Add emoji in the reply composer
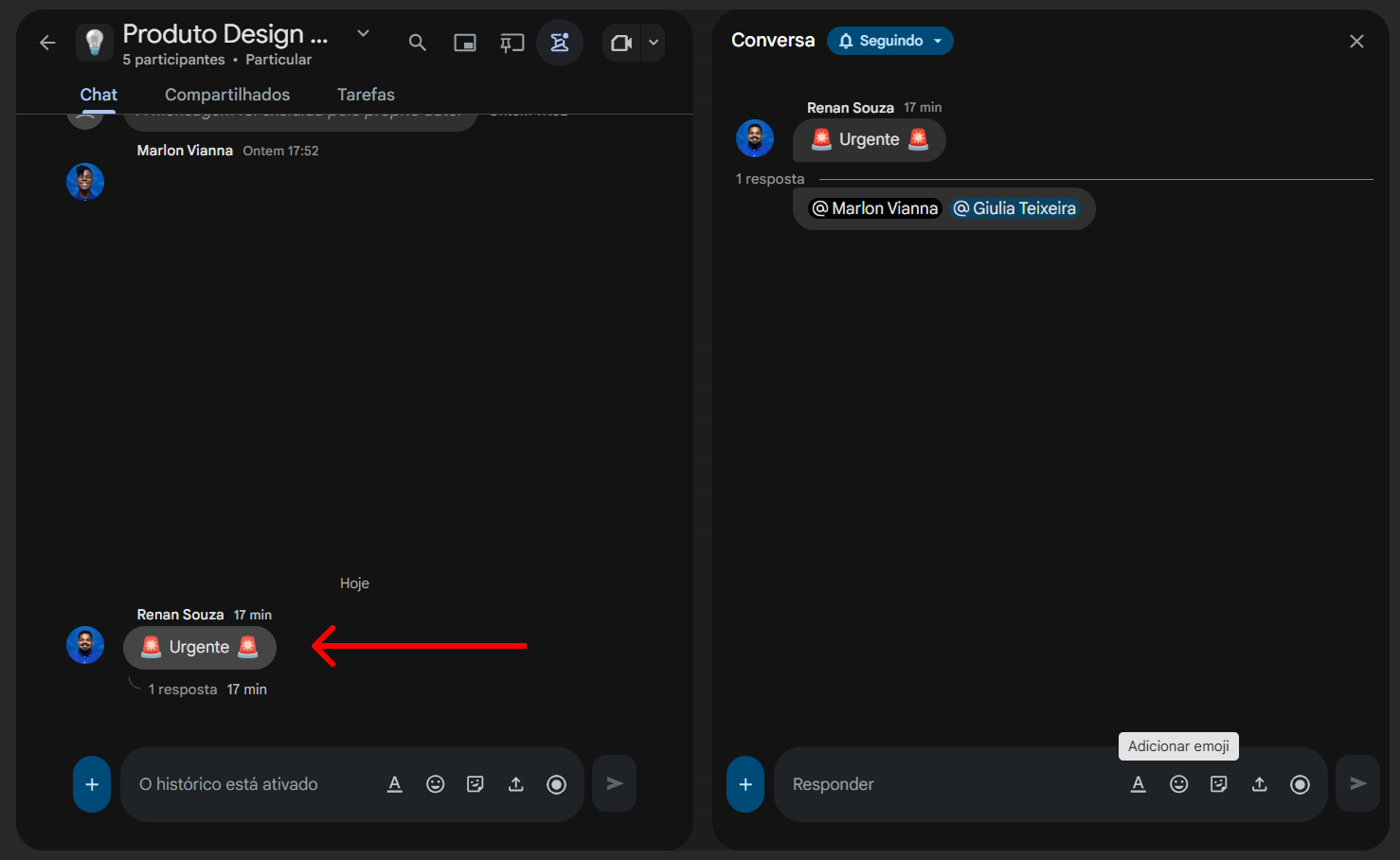 coord(1178,784)
